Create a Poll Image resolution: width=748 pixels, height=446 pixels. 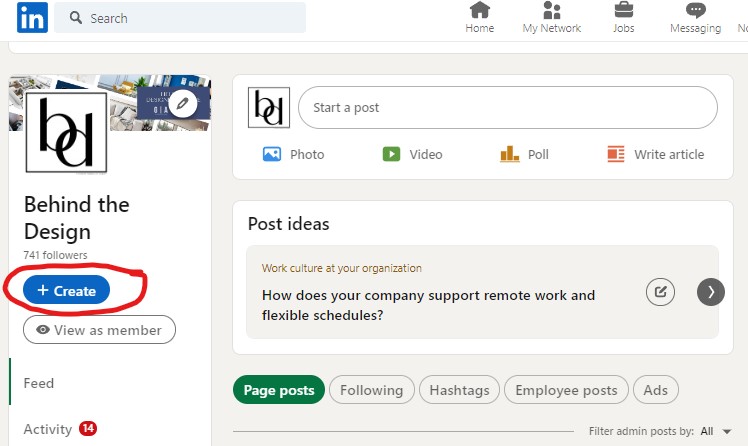(524, 155)
